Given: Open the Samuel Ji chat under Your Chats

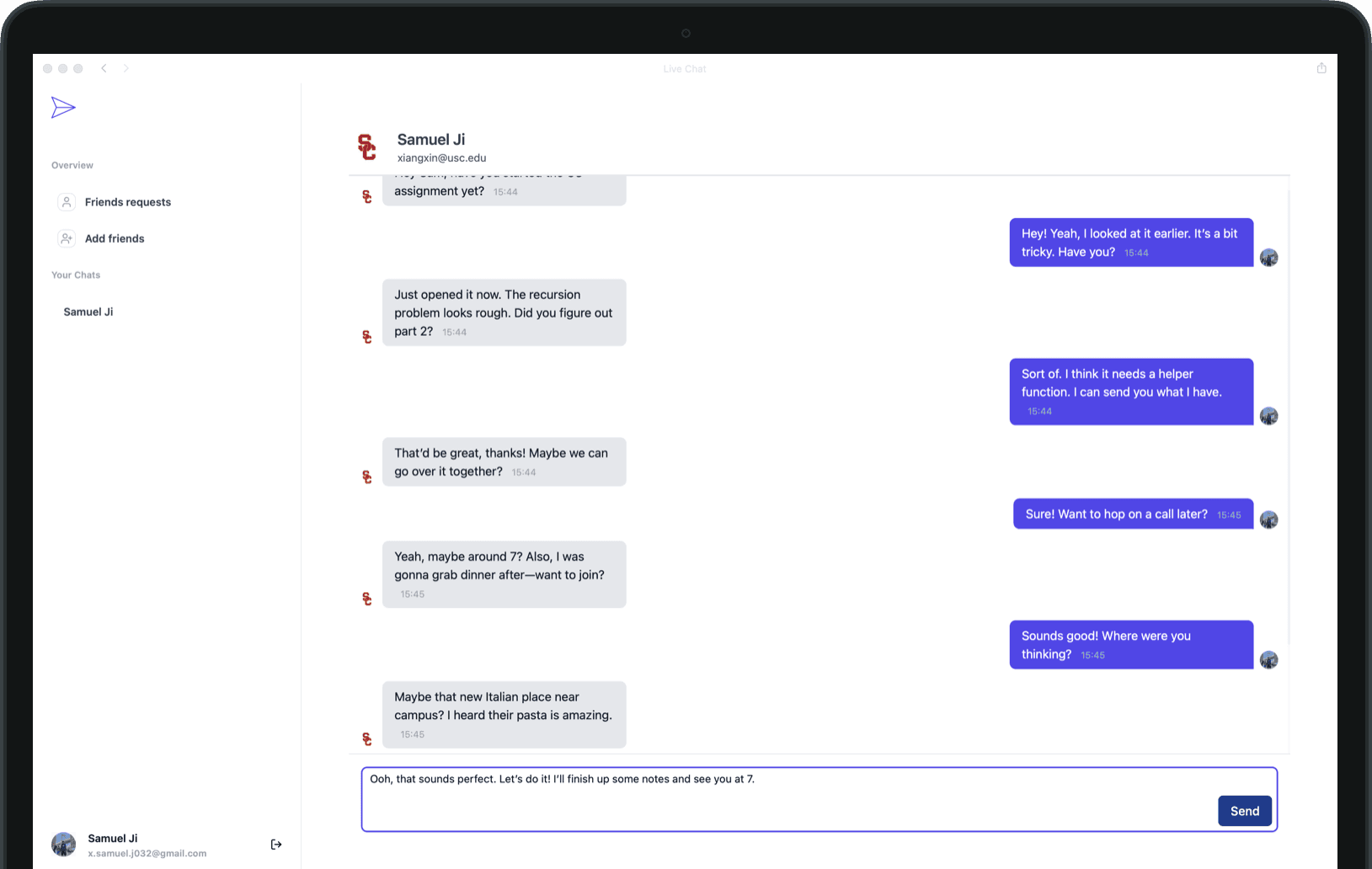Looking at the screenshot, I should (x=88, y=312).
